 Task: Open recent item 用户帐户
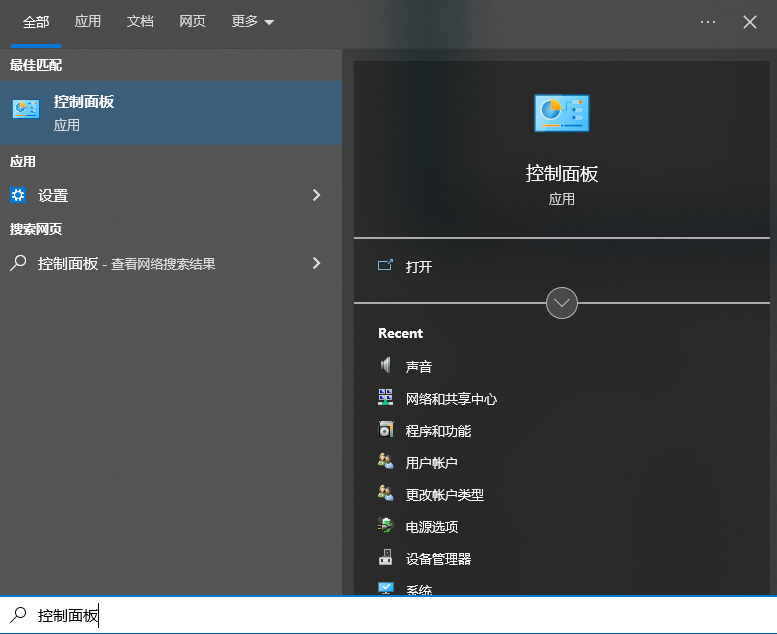[432, 463]
